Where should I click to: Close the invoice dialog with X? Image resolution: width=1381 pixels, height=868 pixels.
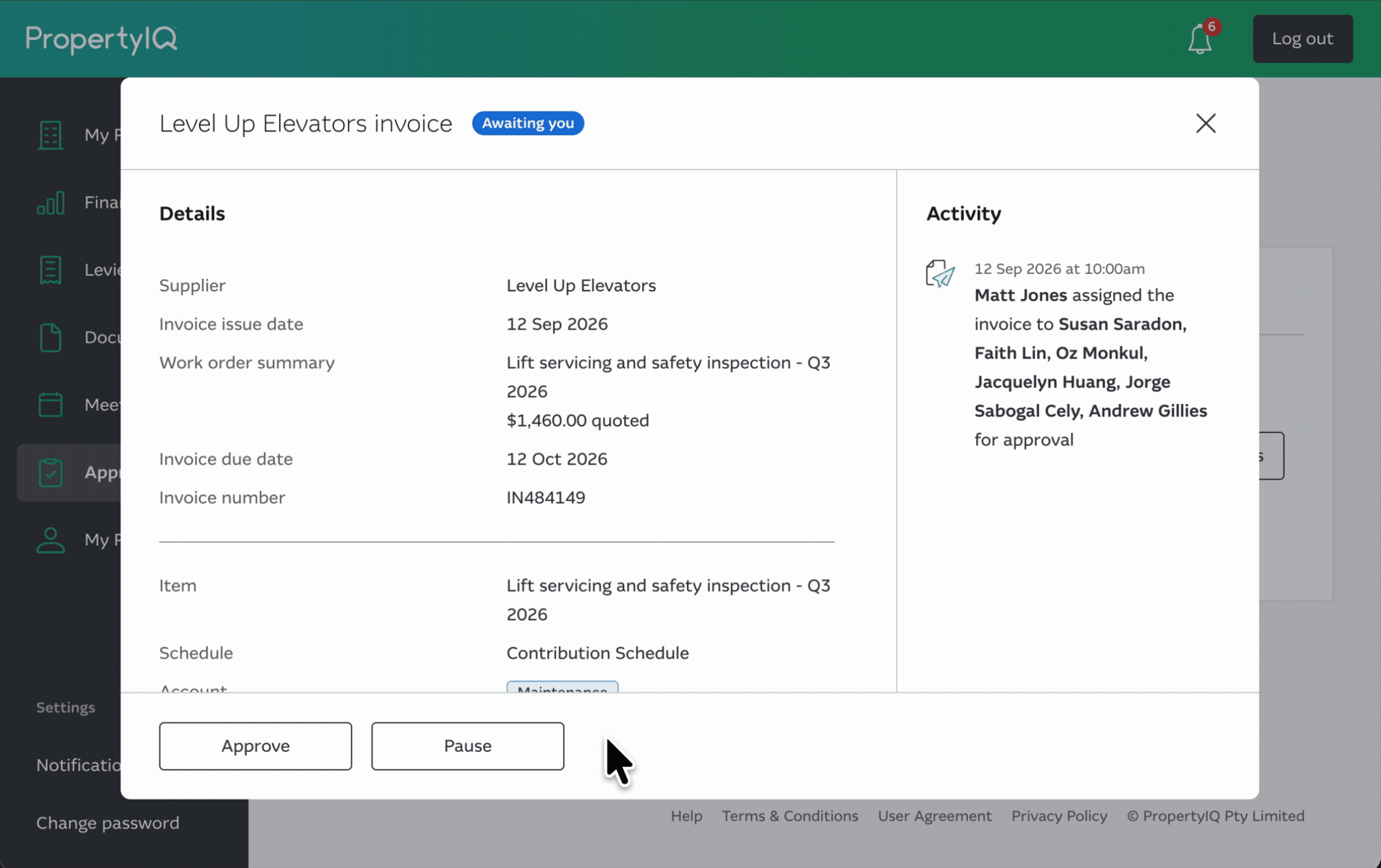[x=1206, y=124]
